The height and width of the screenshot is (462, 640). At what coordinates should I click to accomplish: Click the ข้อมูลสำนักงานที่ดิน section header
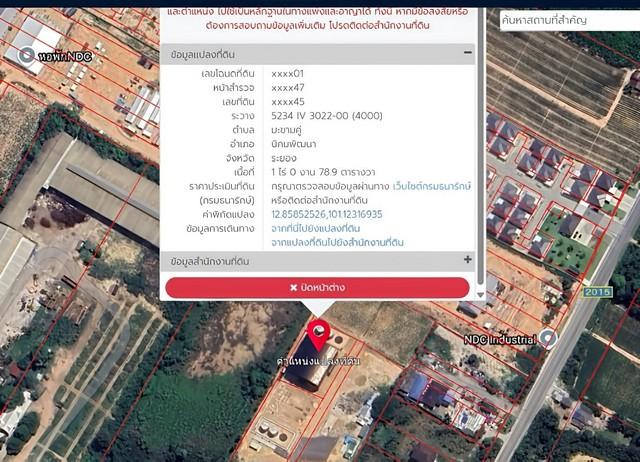212,261
